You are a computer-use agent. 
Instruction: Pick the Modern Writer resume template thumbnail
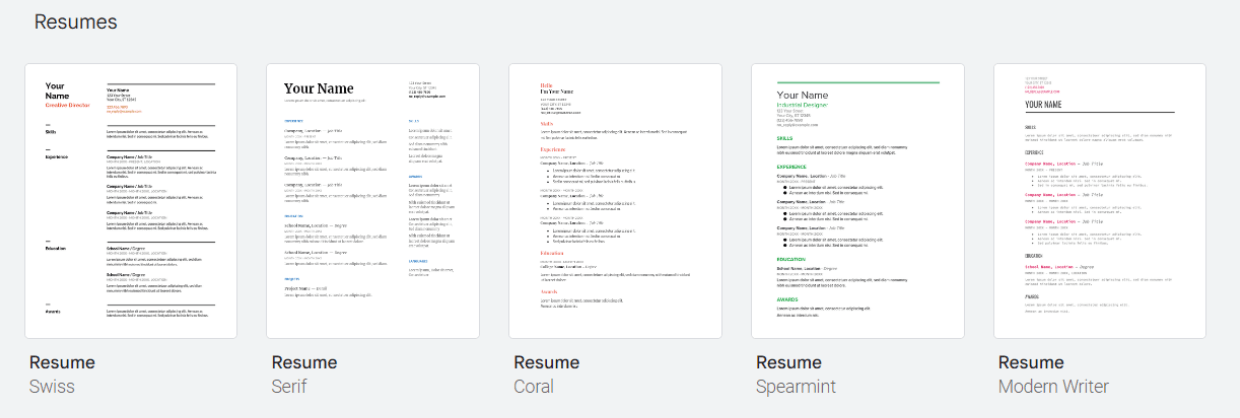[x=1100, y=201]
